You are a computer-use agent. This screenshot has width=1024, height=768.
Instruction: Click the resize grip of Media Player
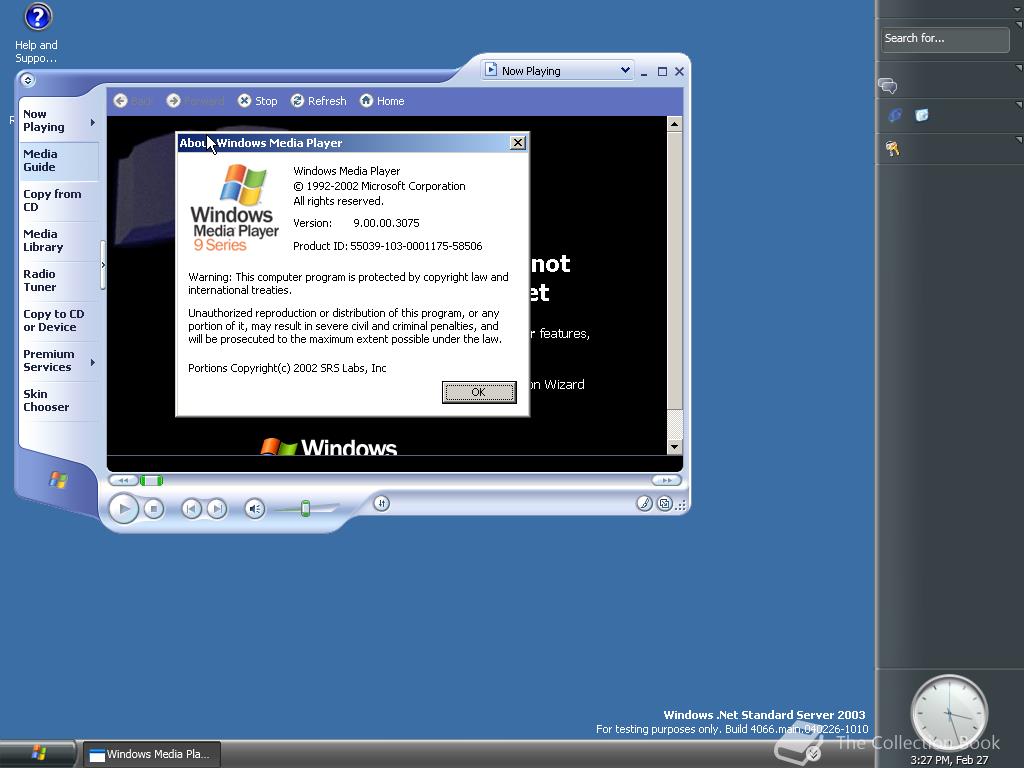681,505
